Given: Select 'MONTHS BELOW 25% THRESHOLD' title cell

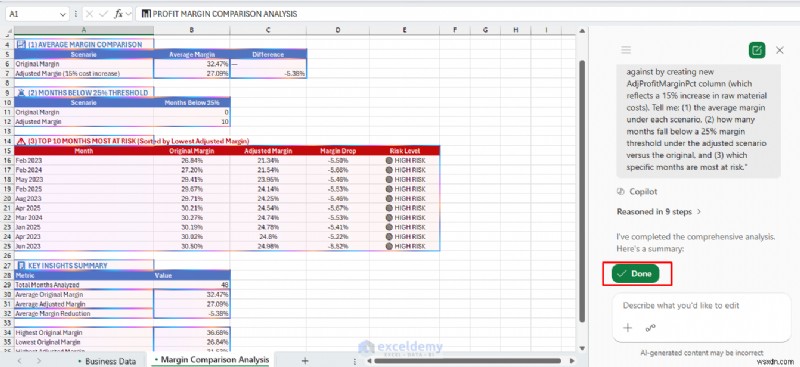Looking at the screenshot, I should click(x=84, y=92).
